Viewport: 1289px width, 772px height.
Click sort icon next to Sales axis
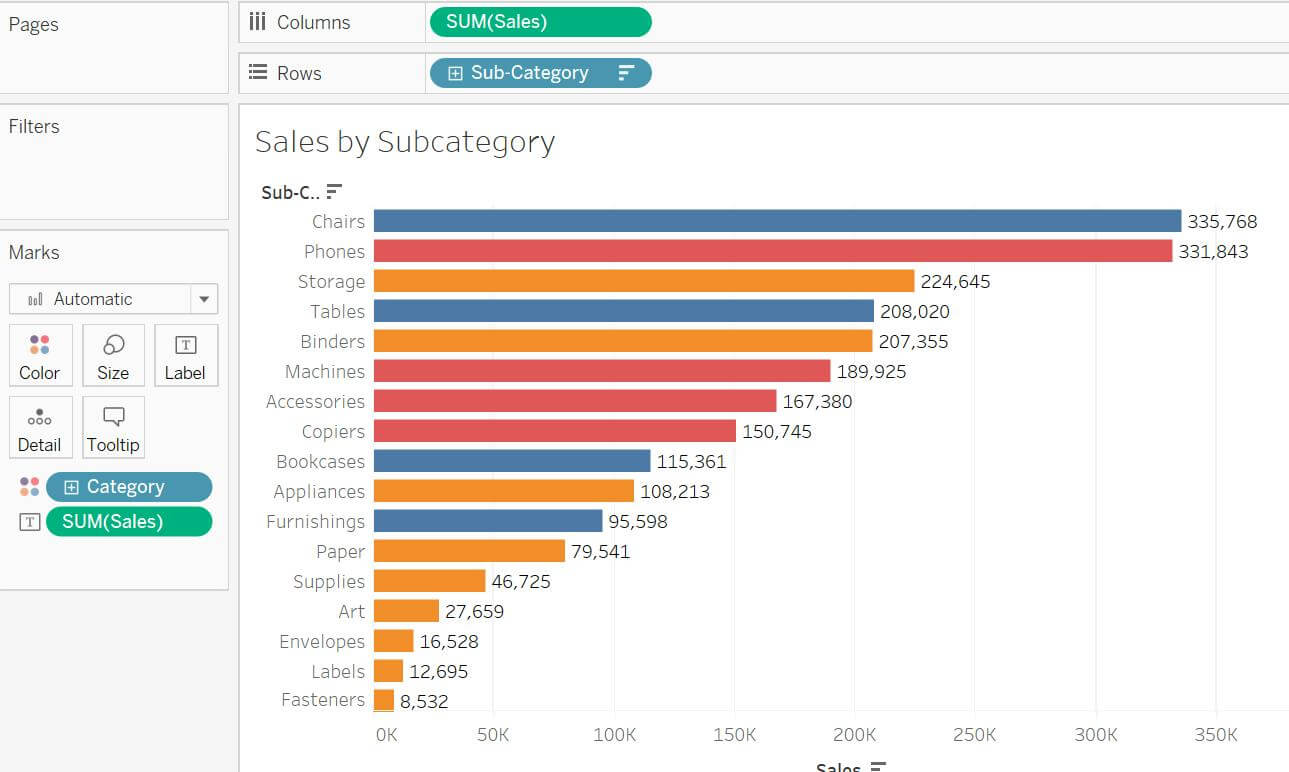(878, 767)
